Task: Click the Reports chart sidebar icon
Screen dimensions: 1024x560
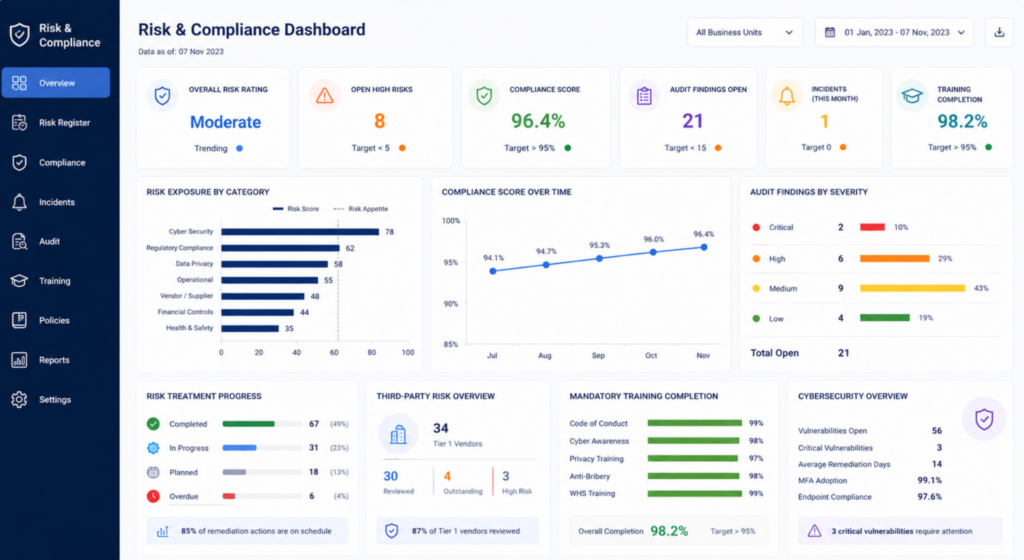Action: (20, 360)
